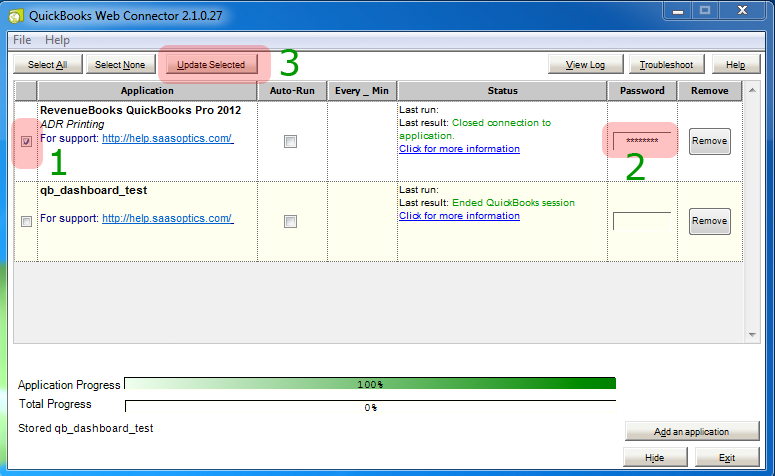This screenshot has height=476, width=775.
Task: Remove the RevenueBooks QuickBooks Pro 2012 application
Action: point(710,141)
